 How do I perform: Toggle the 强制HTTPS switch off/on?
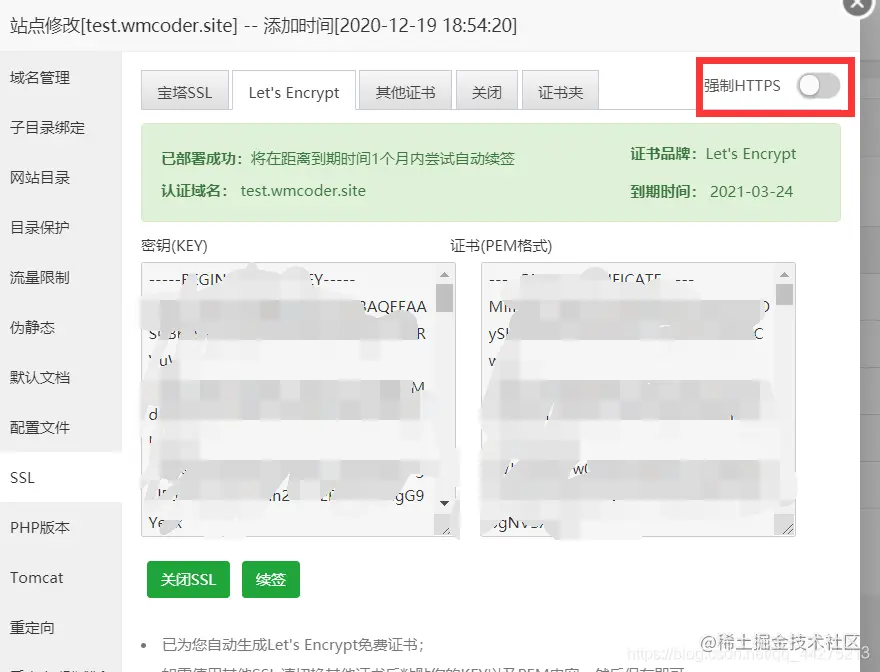tap(818, 87)
